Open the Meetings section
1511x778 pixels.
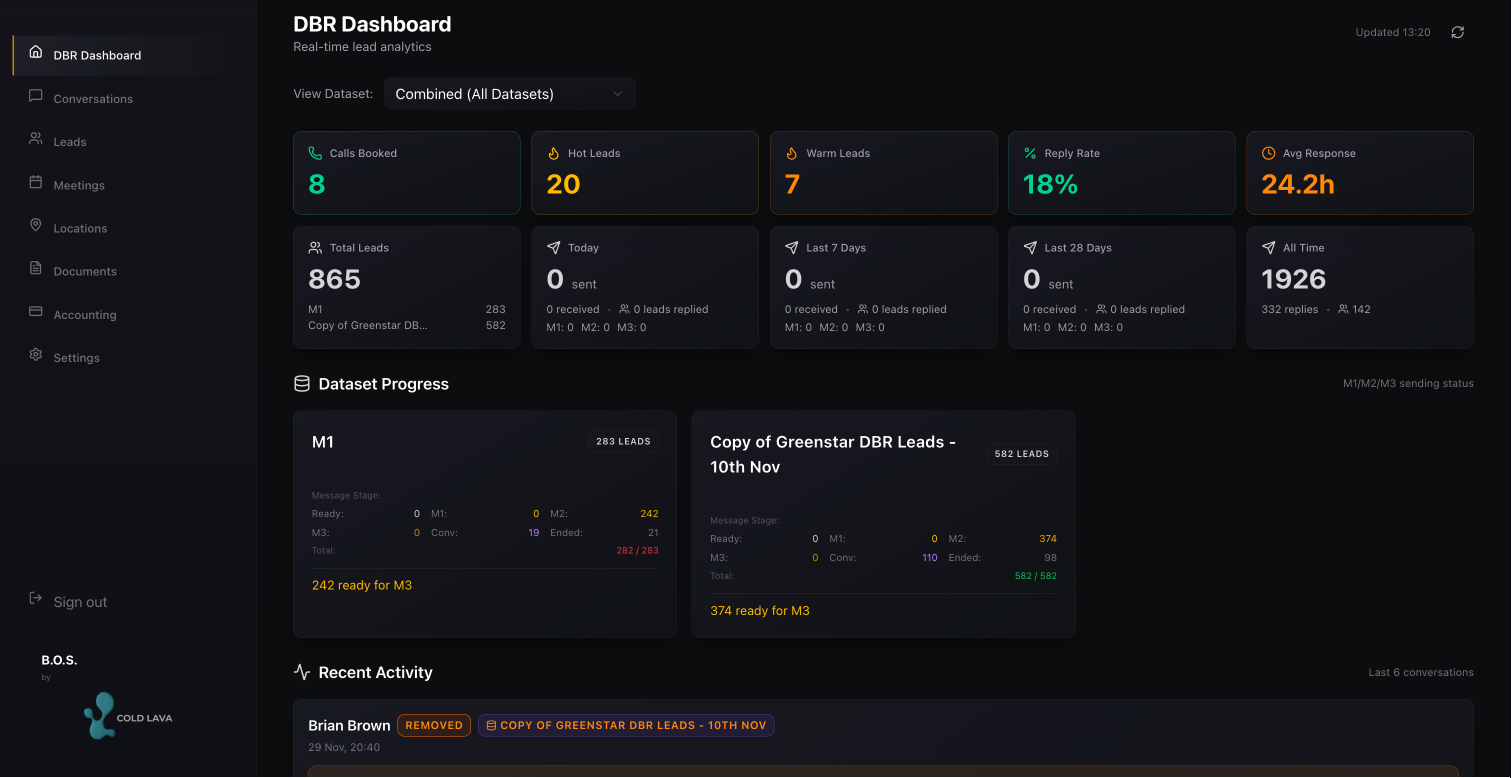pyautogui.click(x=80, y=185)
